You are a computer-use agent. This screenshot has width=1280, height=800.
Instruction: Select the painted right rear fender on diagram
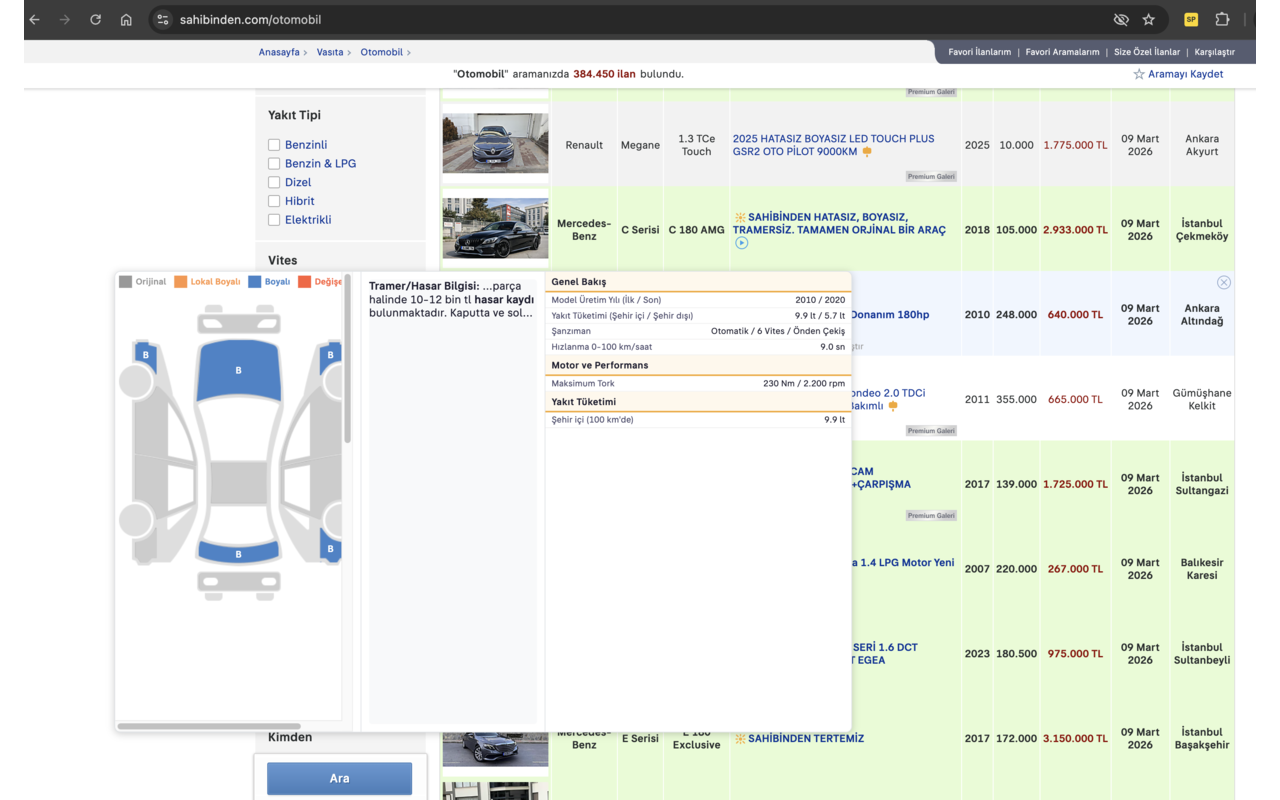(330, 546)
